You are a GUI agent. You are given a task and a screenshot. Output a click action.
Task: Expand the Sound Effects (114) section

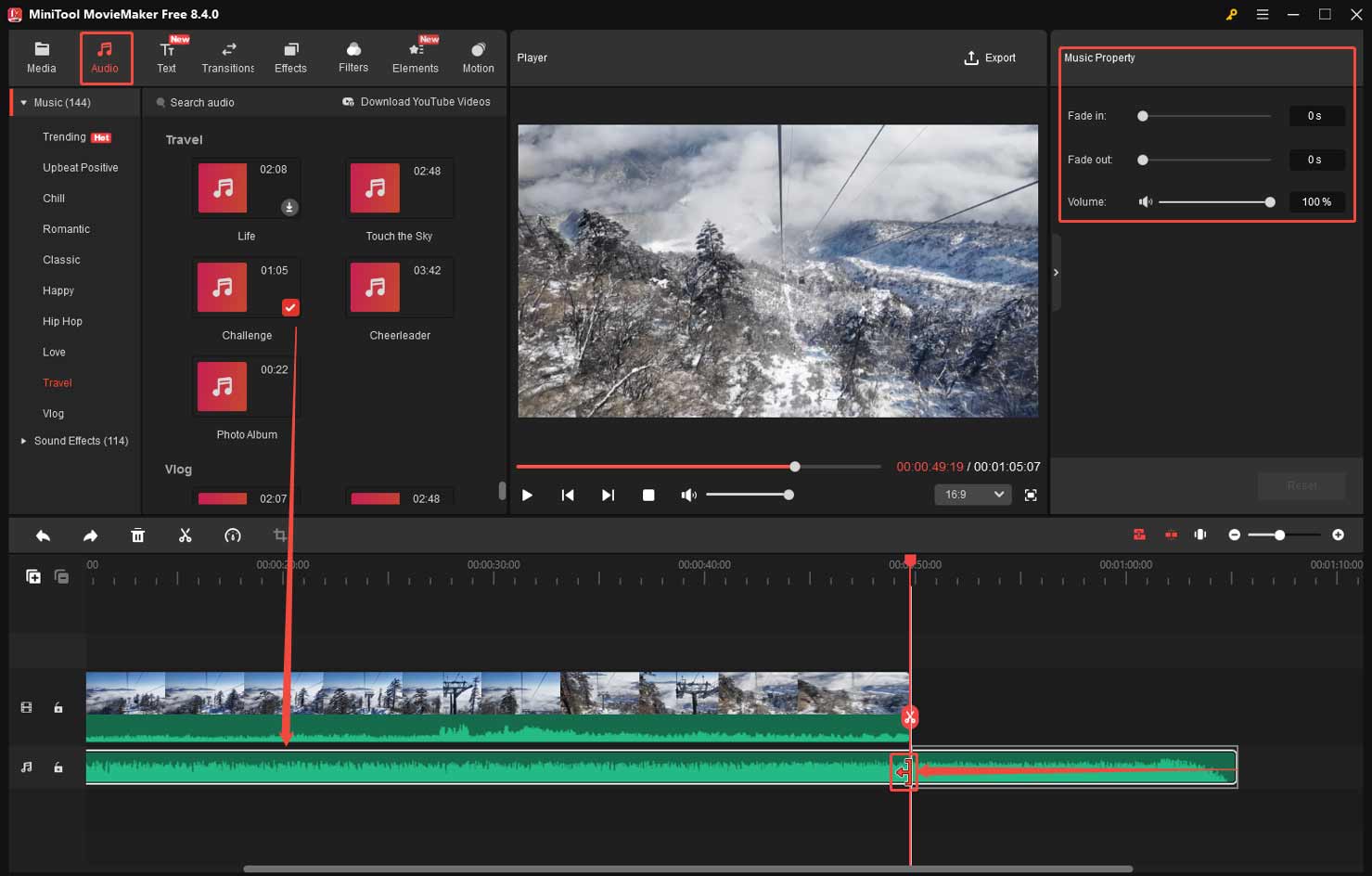[22, 441]
